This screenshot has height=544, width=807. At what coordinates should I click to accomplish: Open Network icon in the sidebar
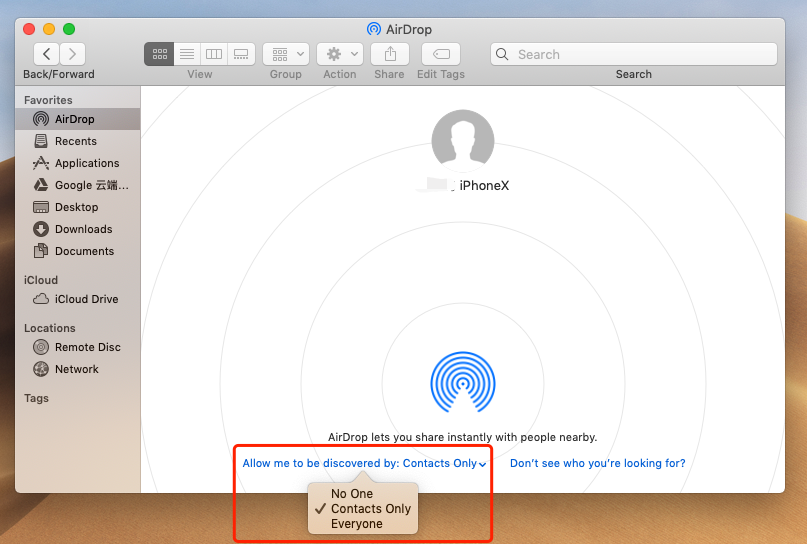pyautogui.click(x=41, y=369)
